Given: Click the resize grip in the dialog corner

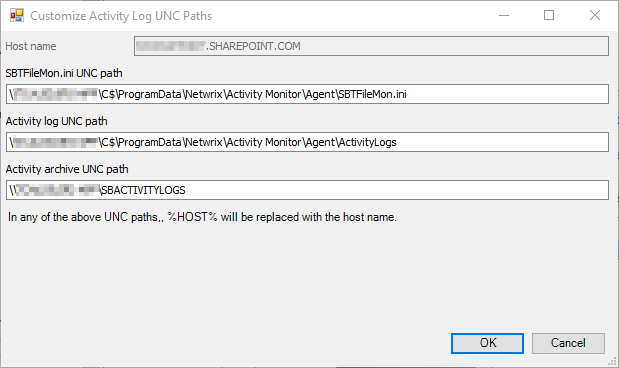Looking at the screenshot, I should tap(612, 362).
